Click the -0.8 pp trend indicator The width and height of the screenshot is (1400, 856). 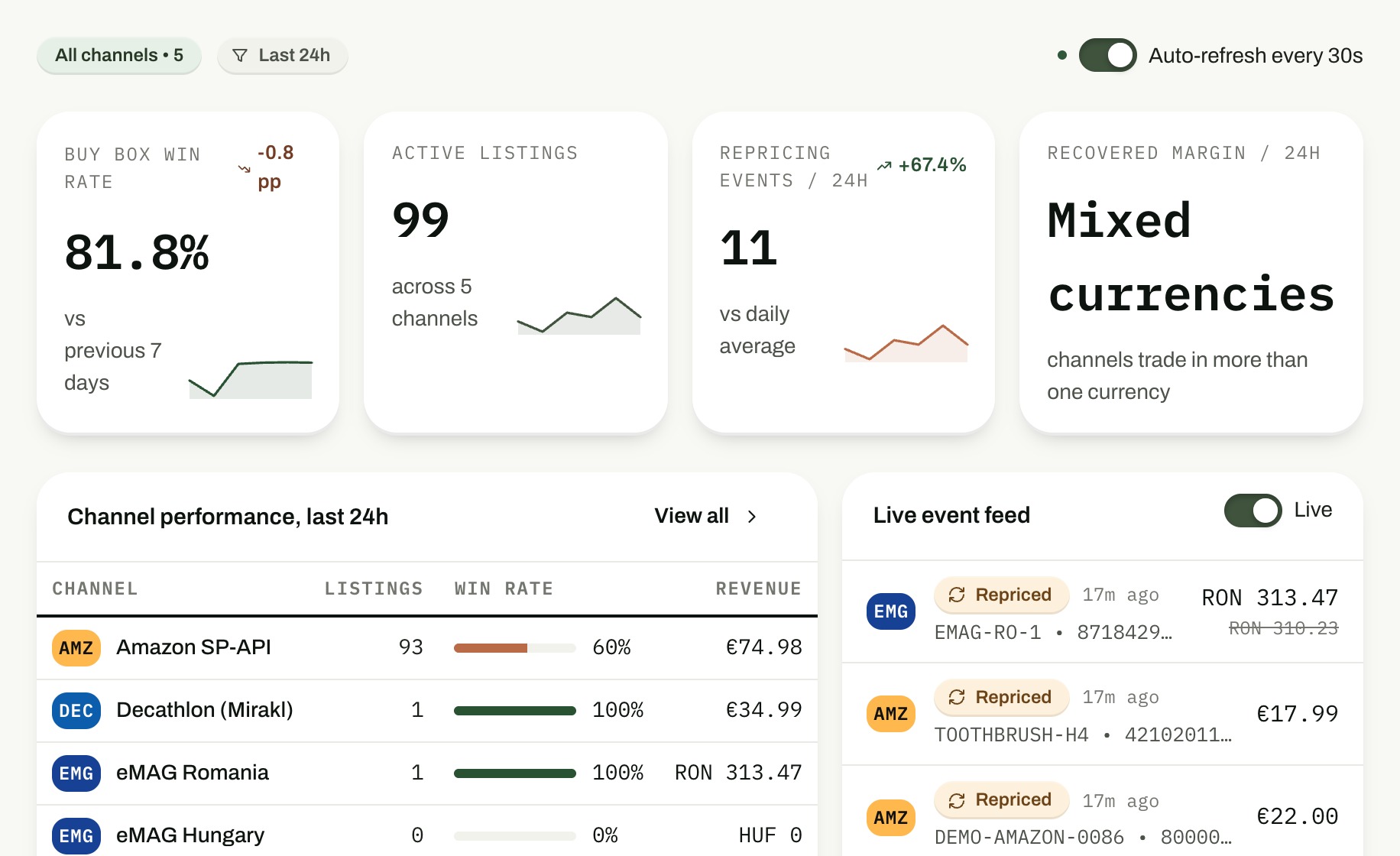266,167
